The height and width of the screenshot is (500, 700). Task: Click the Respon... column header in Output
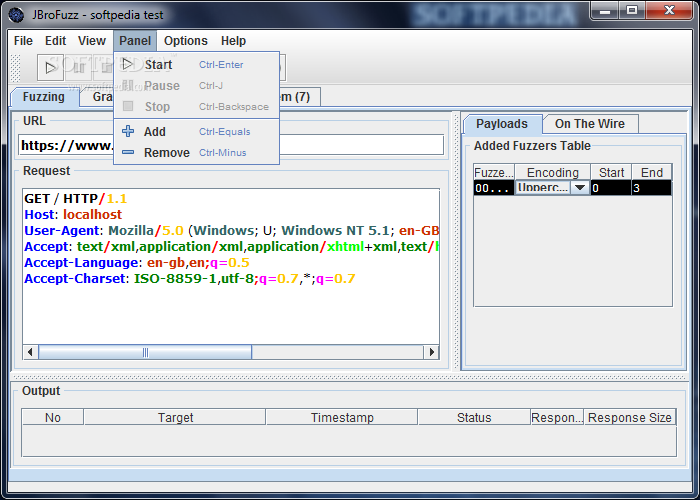[557, 417]
